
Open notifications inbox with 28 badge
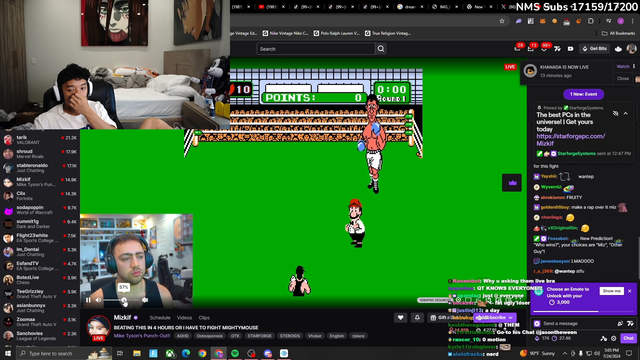(x=518, y=49)
